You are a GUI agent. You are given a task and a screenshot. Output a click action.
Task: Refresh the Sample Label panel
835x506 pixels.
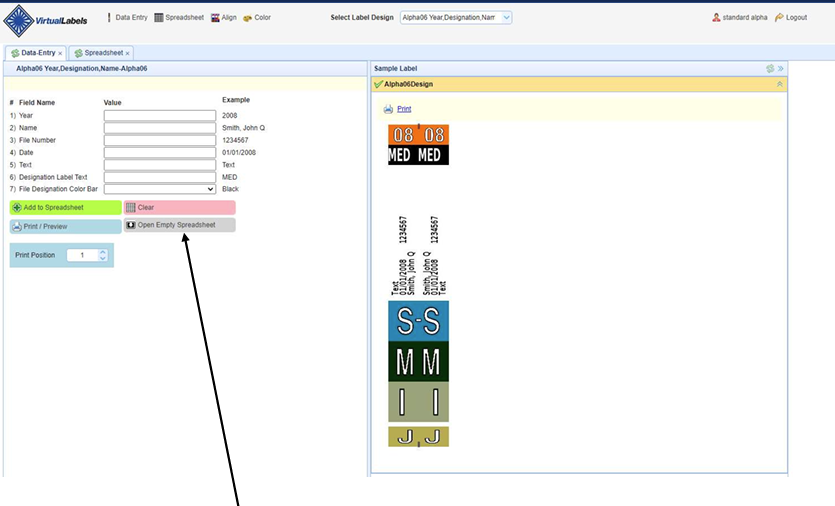click(770, 69)
